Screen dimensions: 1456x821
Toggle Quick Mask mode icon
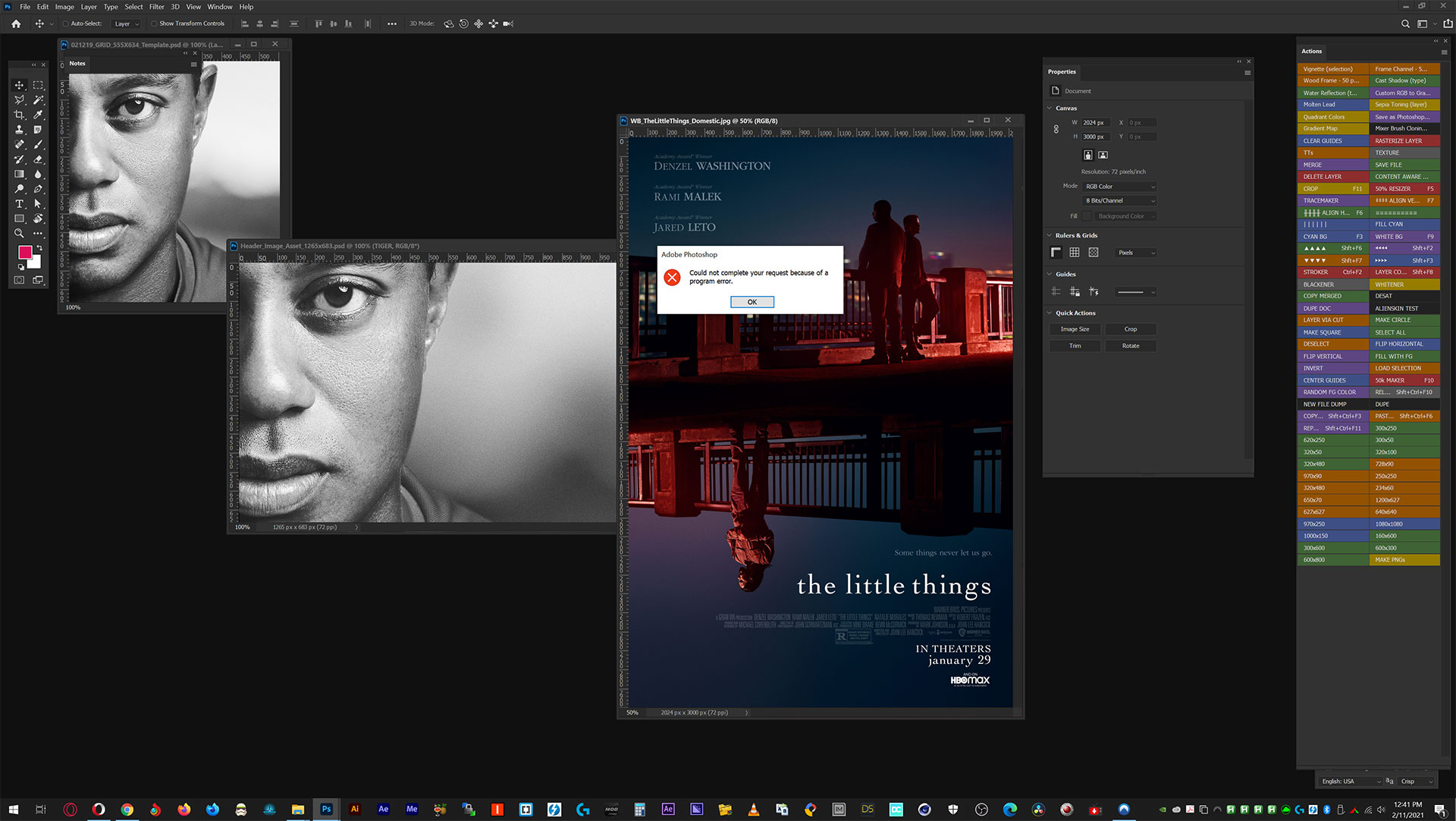20,280
